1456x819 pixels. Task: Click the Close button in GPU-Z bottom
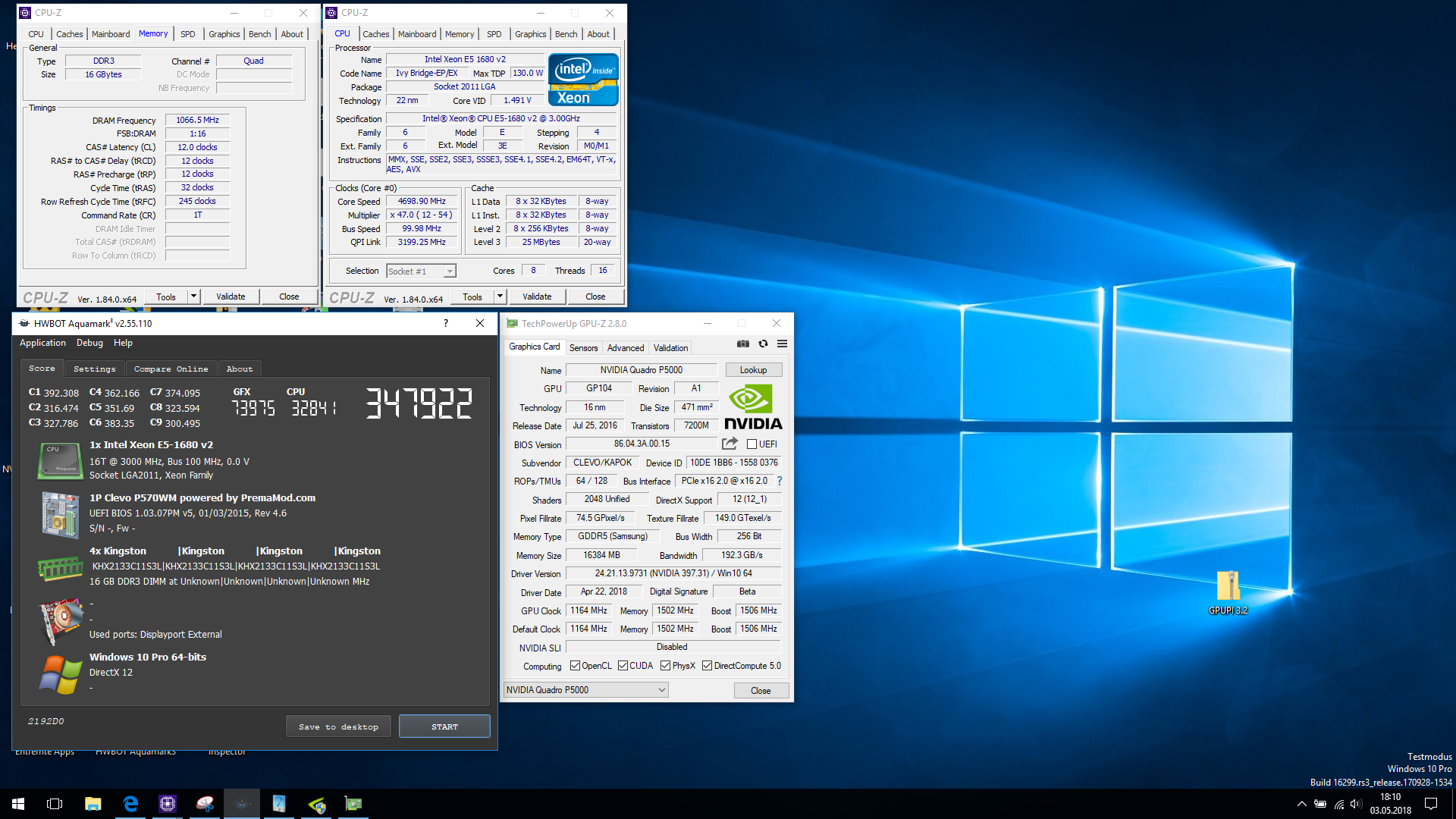(761, 691)
